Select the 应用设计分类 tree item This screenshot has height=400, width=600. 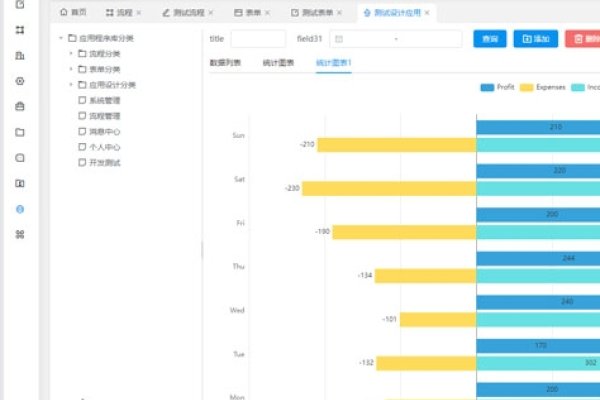[112, 85]
